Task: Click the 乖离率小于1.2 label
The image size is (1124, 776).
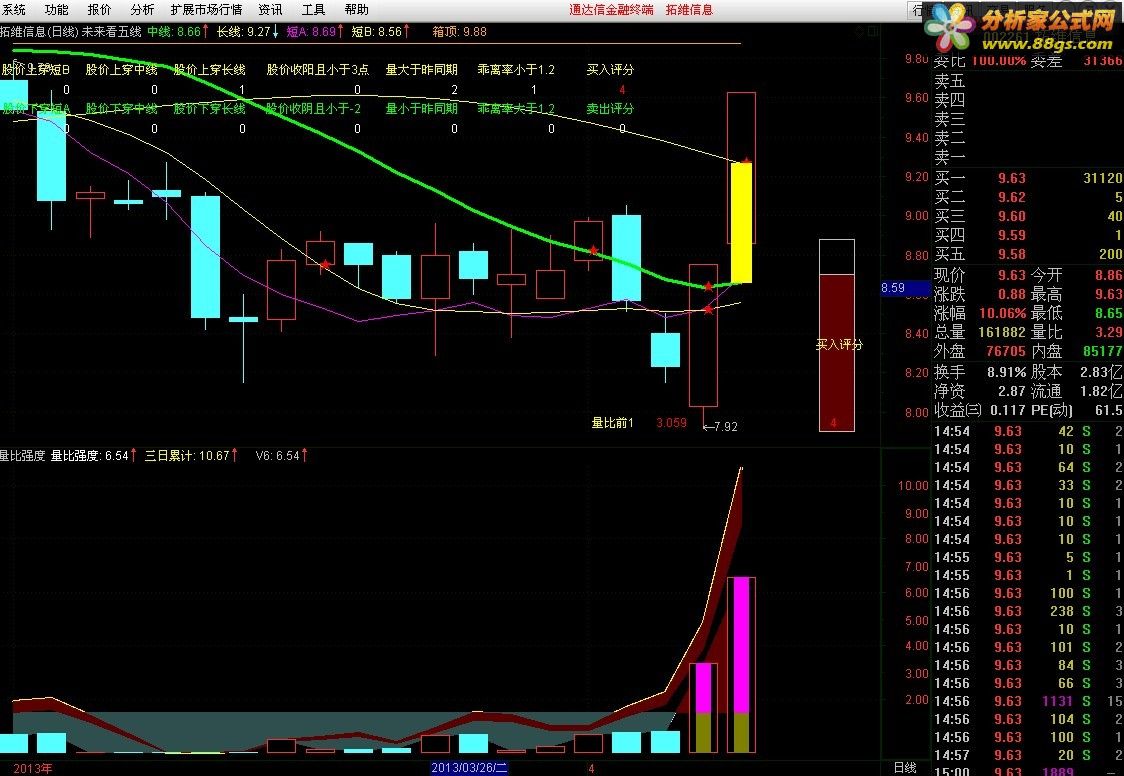Action: [516, 70]
